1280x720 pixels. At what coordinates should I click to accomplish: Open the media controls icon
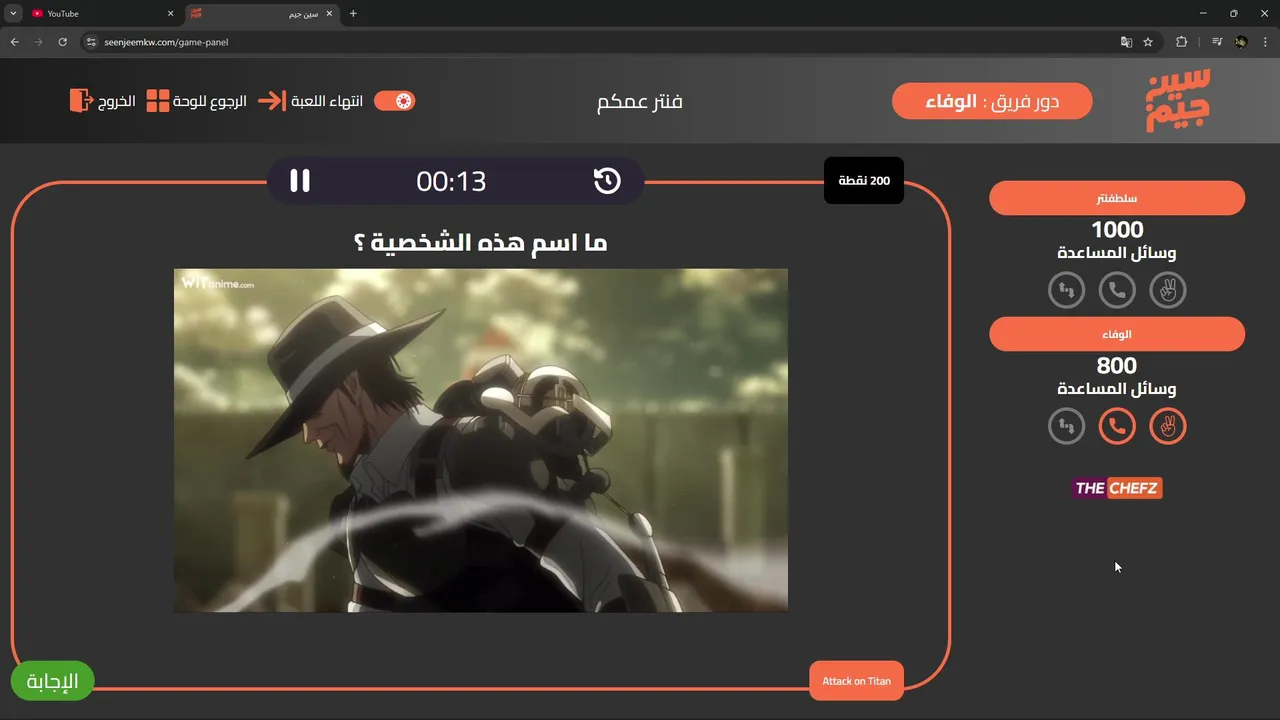[1217, 42]
